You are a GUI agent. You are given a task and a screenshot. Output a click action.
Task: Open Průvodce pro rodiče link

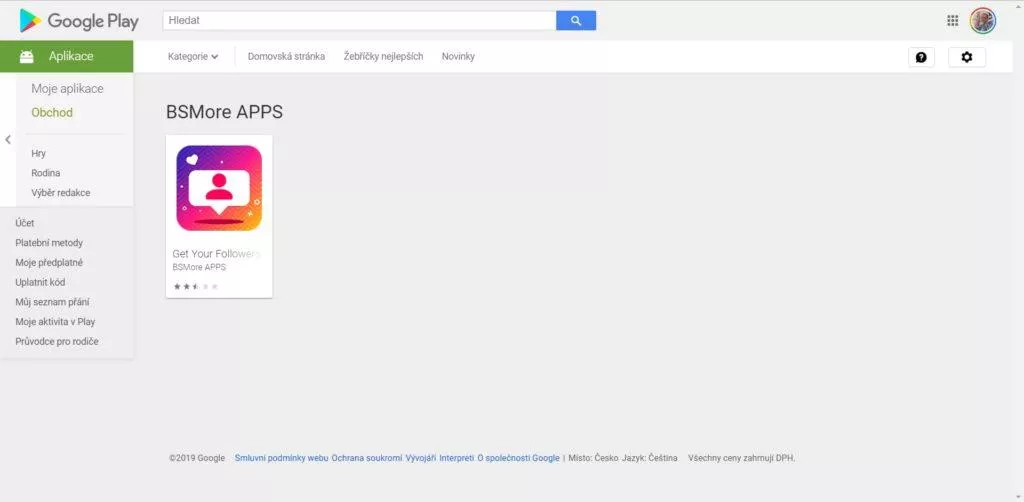57,341
